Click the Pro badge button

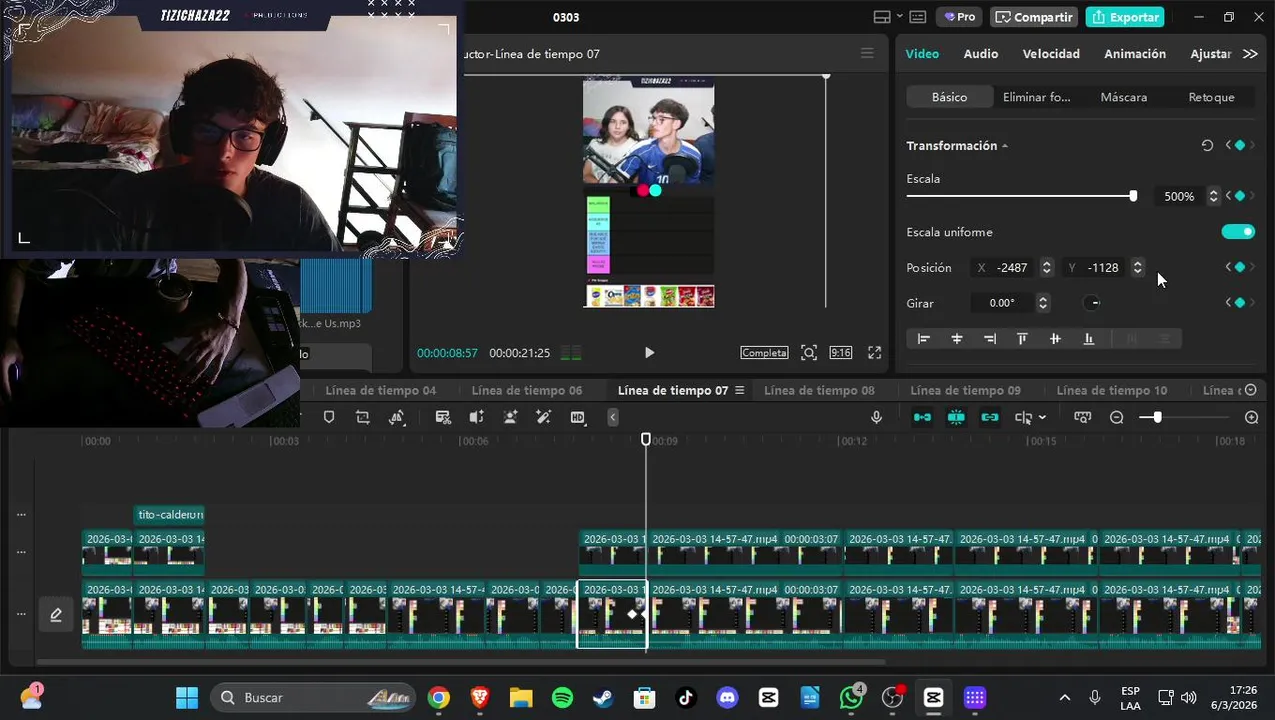(959, 17)
